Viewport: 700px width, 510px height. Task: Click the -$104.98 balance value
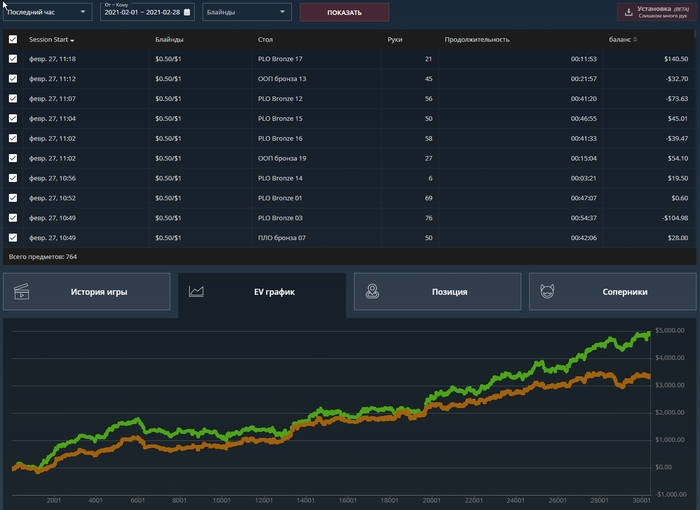675,218
